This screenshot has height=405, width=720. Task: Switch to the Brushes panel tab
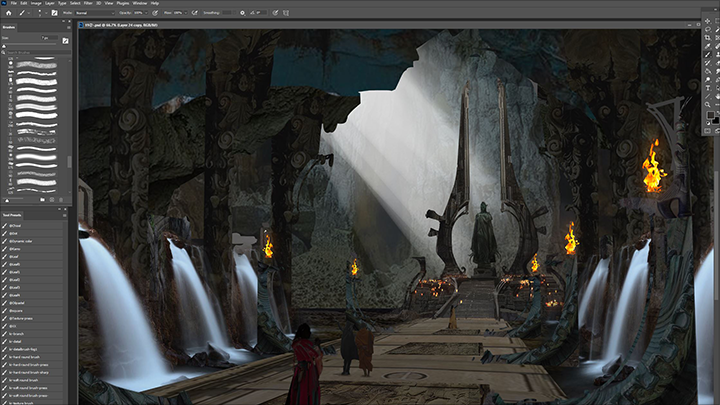click(9, 28)
